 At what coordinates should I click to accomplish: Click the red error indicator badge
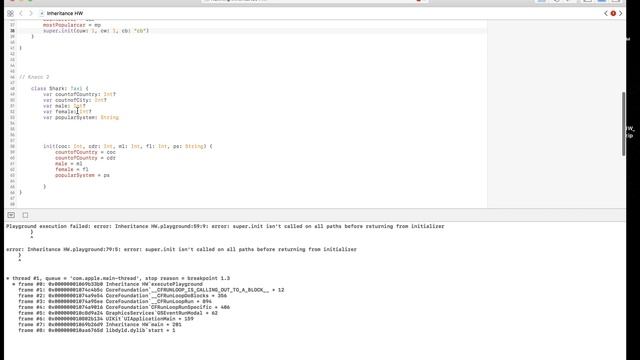point(613,13)
